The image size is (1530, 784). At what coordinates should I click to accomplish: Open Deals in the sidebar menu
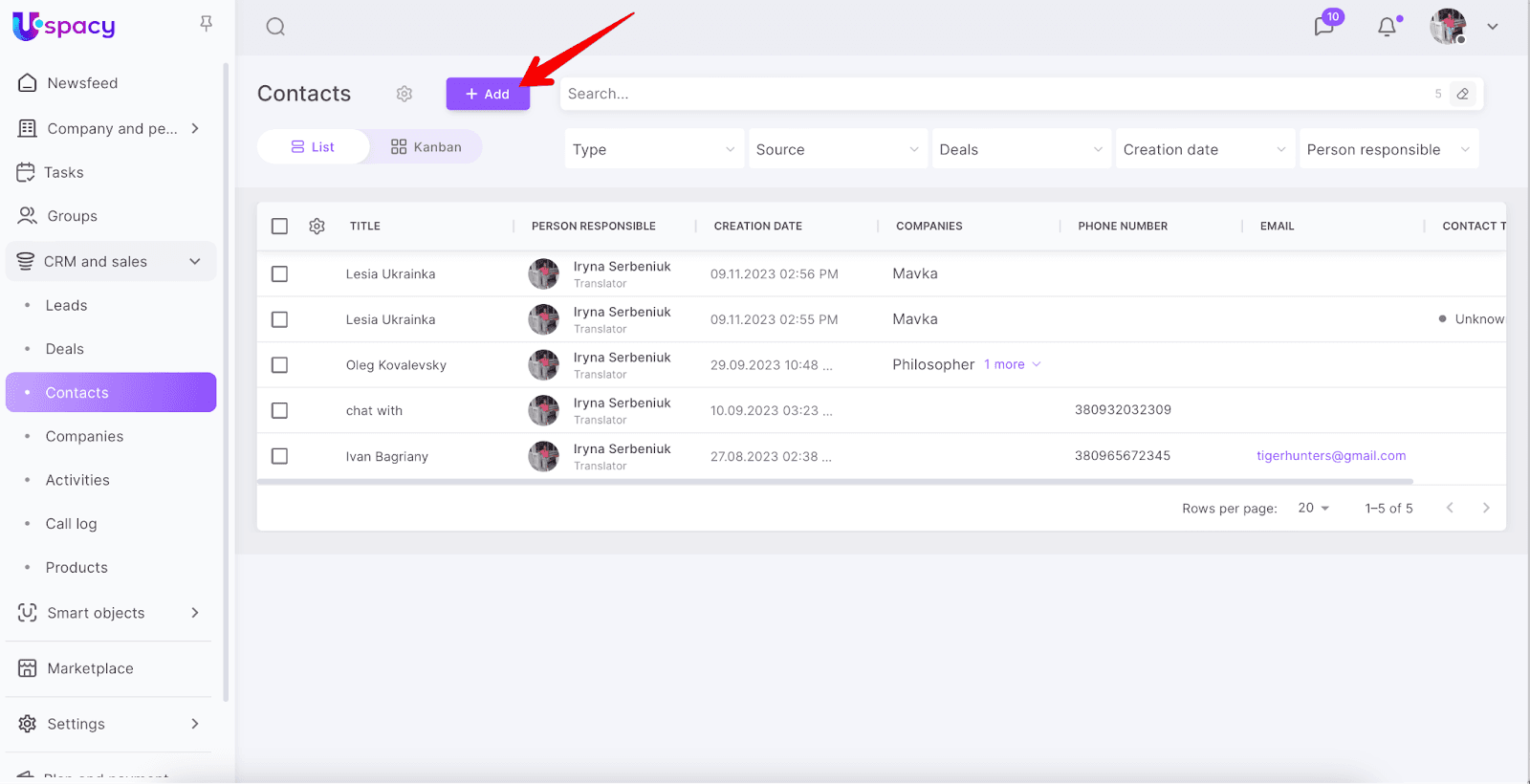pos(65,349)
